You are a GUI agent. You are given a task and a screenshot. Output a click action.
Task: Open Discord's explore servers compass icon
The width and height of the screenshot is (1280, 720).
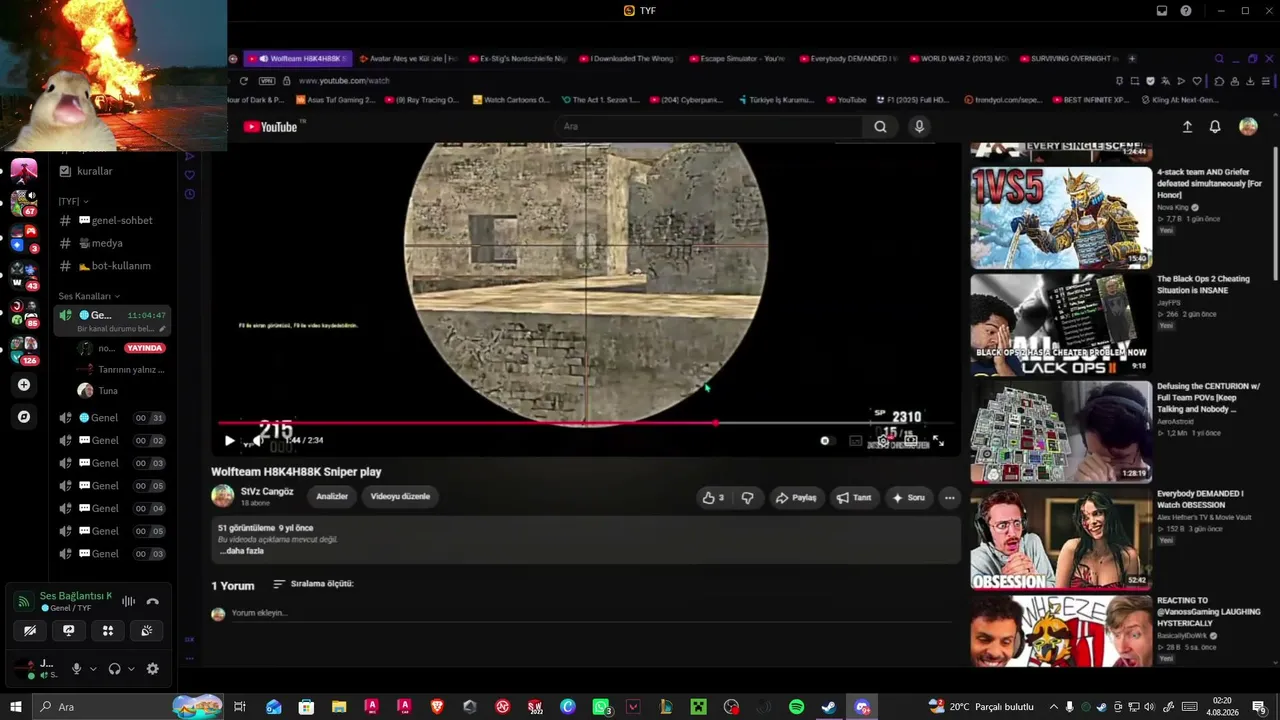point(24,416)
